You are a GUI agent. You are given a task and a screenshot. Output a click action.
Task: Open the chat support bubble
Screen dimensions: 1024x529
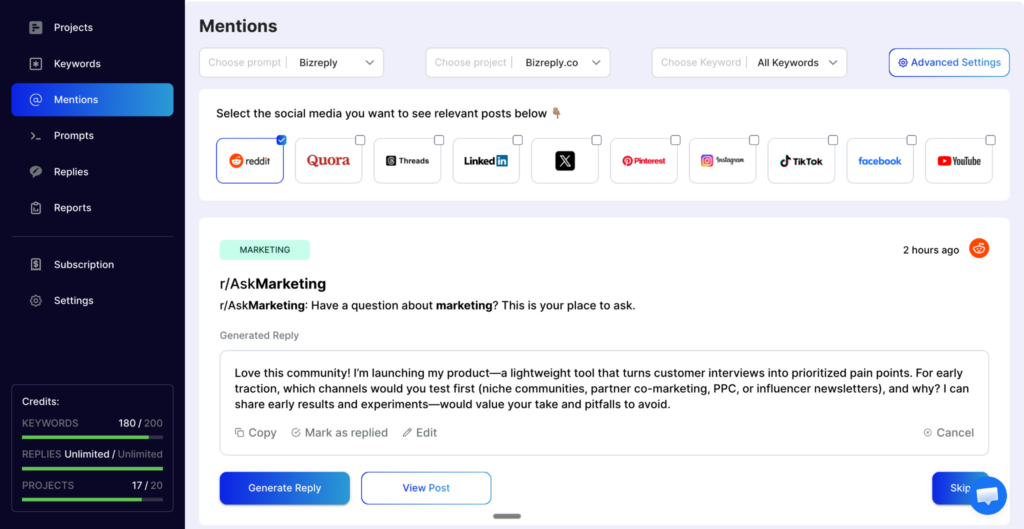[x=987, y=496]
